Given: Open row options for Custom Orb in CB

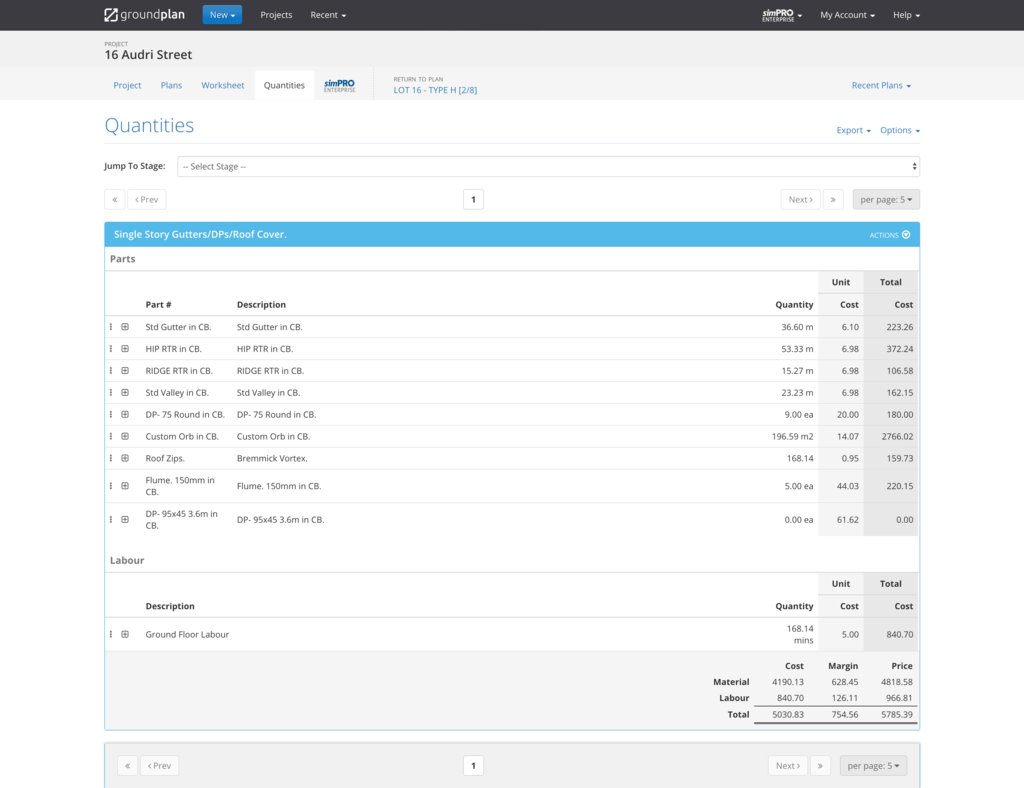Looking at the screenshot, I should coord(111,436).
